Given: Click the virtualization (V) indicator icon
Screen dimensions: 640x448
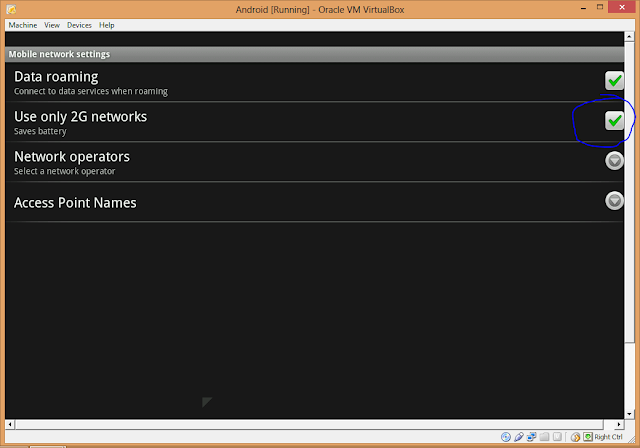Looking at the screenshot, I should point(557,437).
